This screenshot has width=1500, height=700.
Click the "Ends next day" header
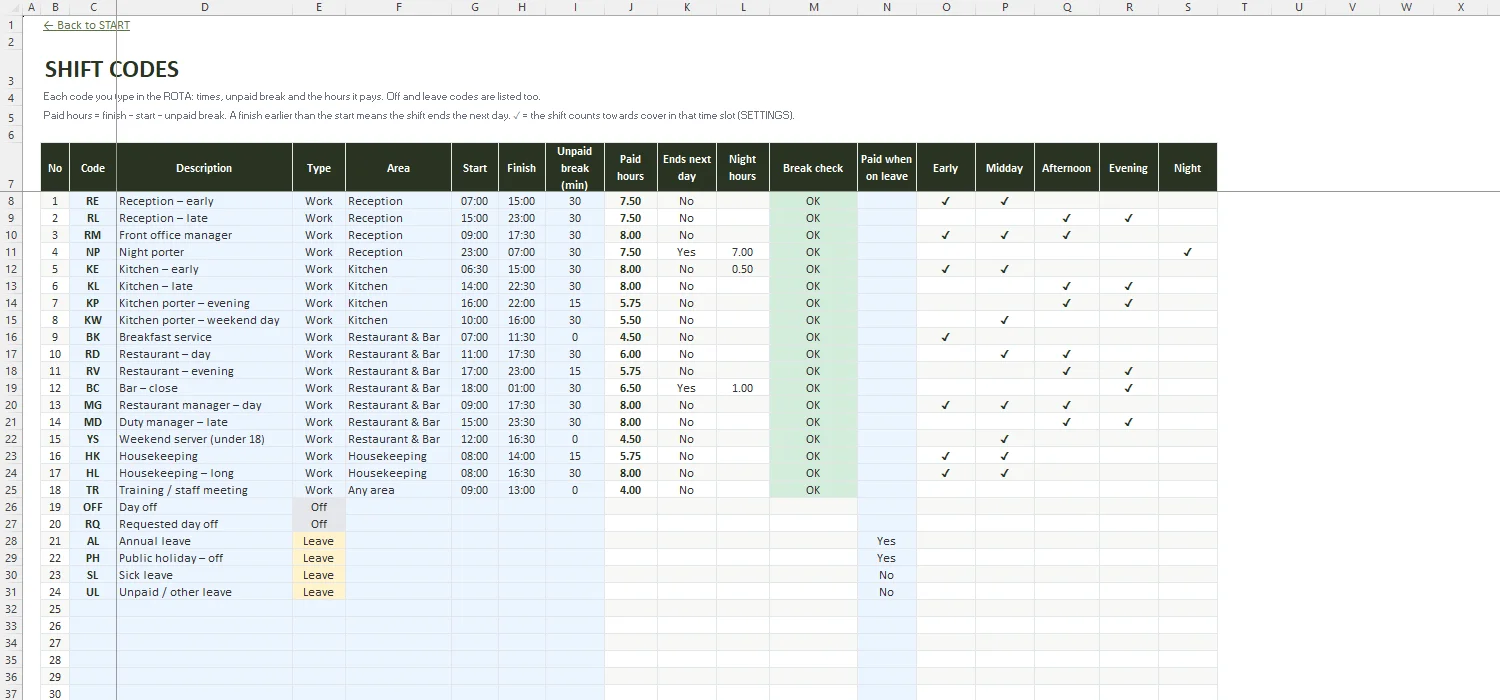pos(687,167)
